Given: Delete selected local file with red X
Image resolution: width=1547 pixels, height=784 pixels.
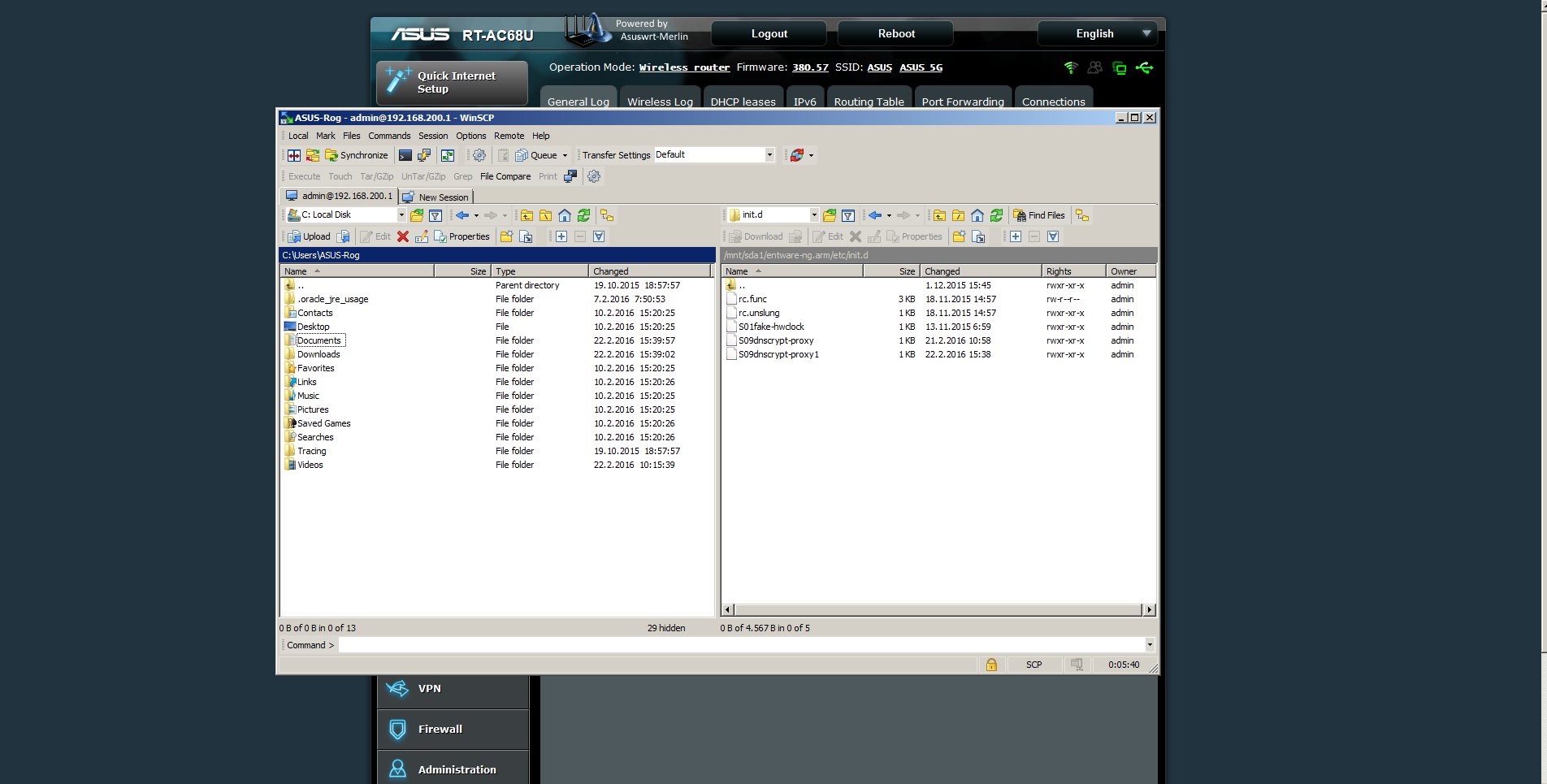Looking at the screenshot, I should coord(403,236).
